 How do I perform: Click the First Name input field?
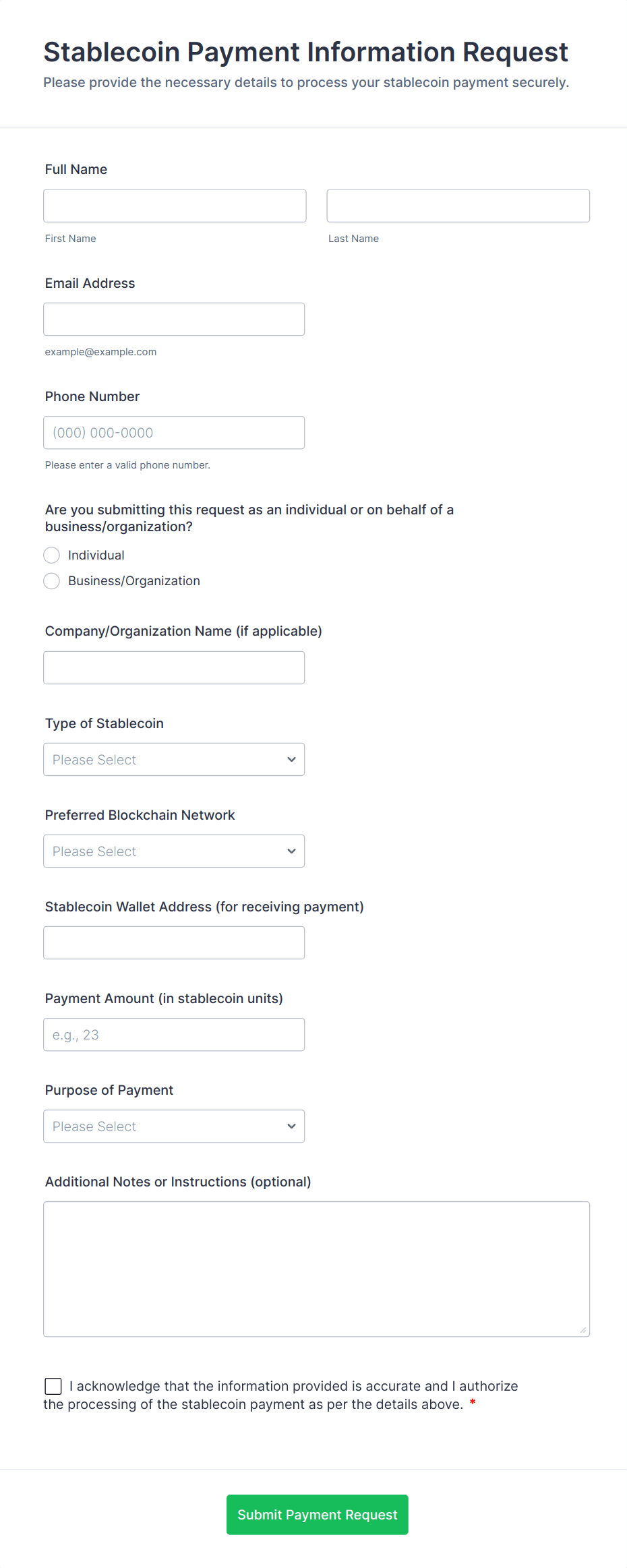pos(175,206)
